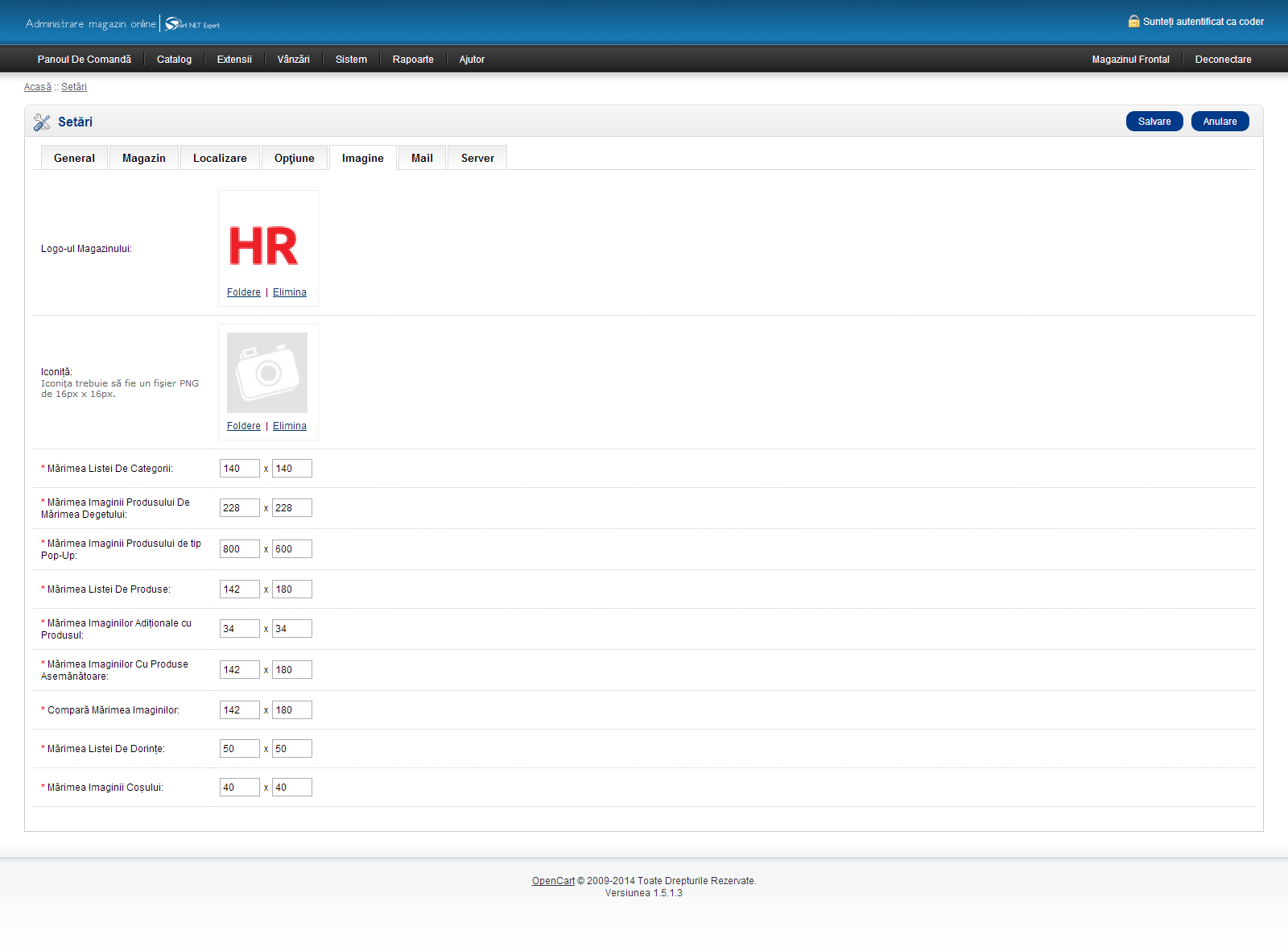The width and height of the screenshot is (1288, 947).
Task: Open the Catalog menu
Action: coord(174,60)
